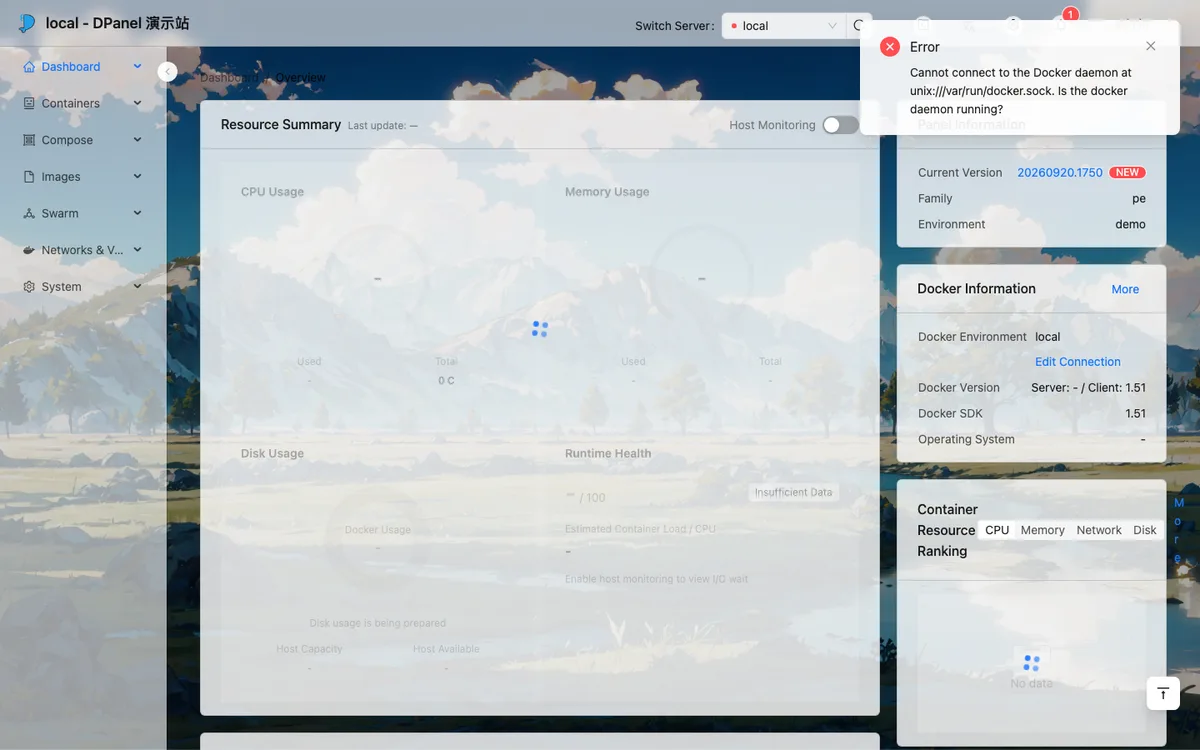Image resolution: width=1200 pixels, height=750 pixels.
Task: Click the Containers cube icon
Action: click(x=30, y=103)
